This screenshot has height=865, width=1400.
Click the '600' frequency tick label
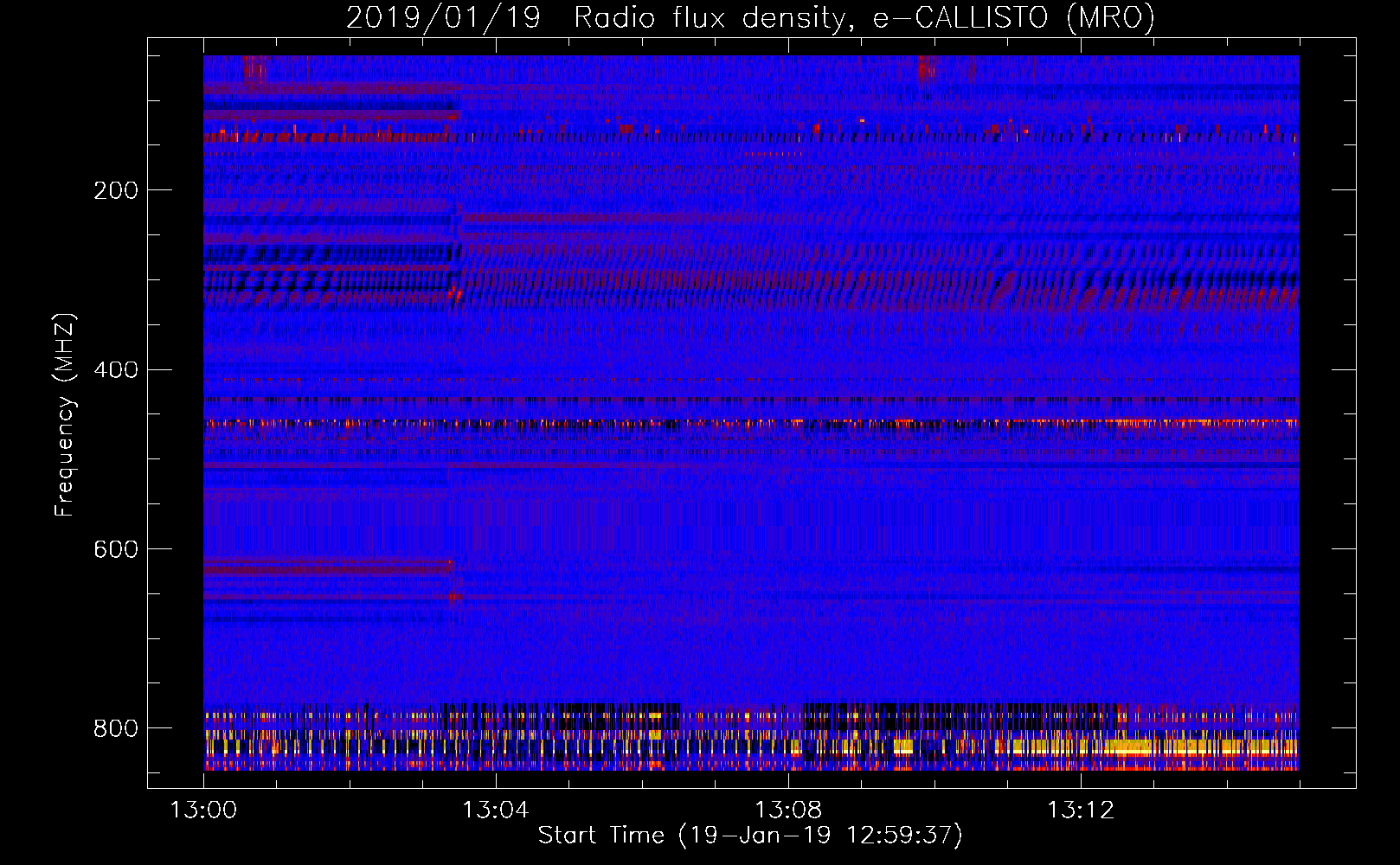click(116, 549)
